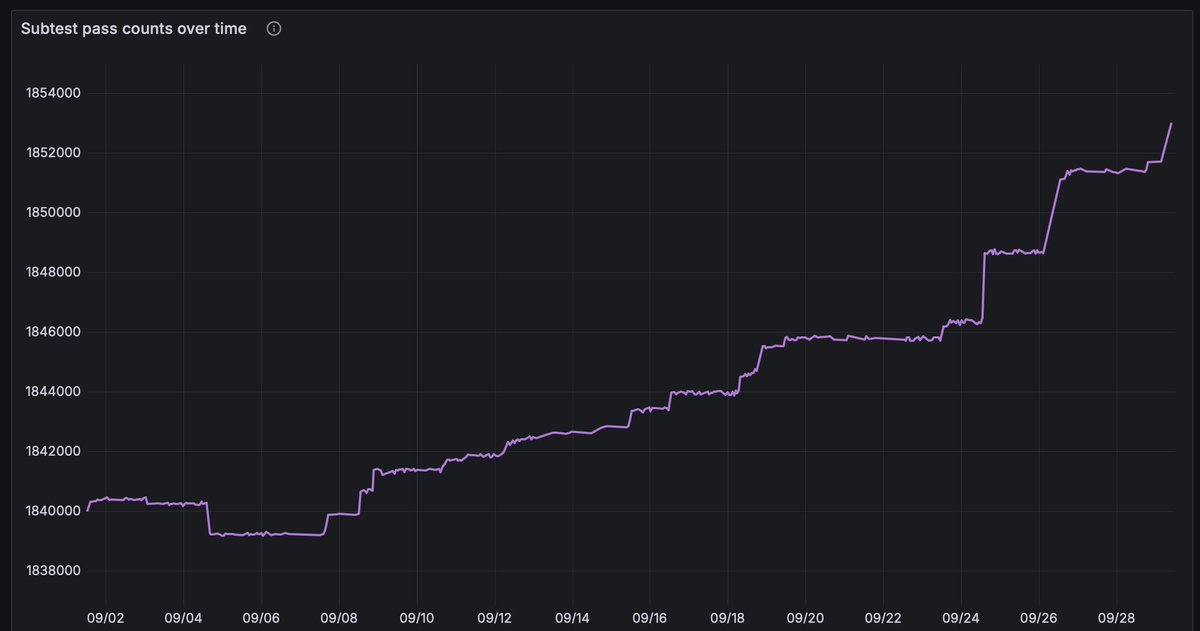
Task: Click the 09/20 date label
Action: [x=806, y=618]
